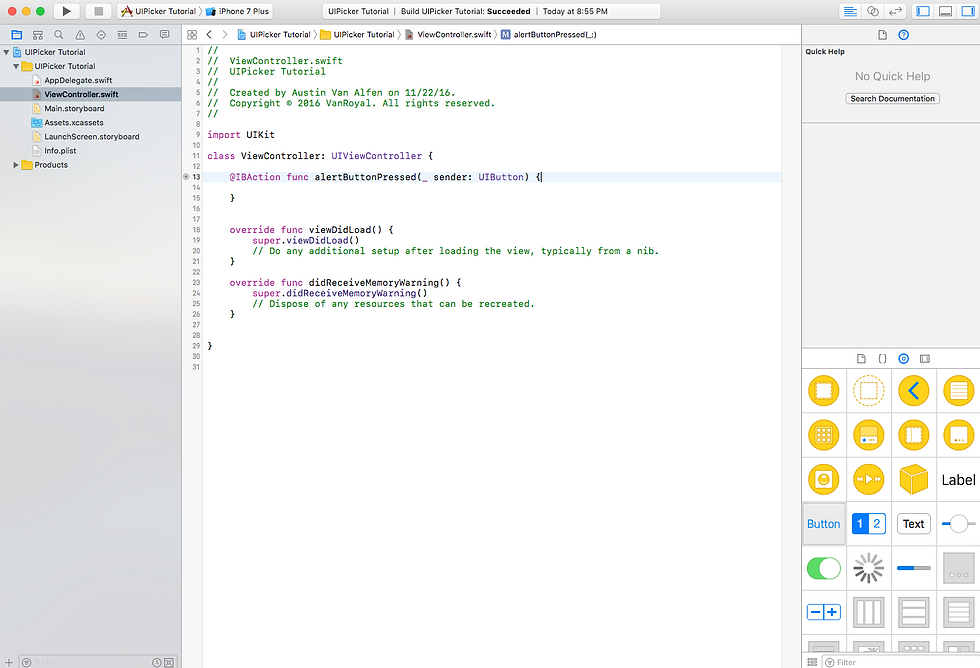Open Info.plist in the navigator
This screenshot has height=668, width=980.
click(60, 151)
